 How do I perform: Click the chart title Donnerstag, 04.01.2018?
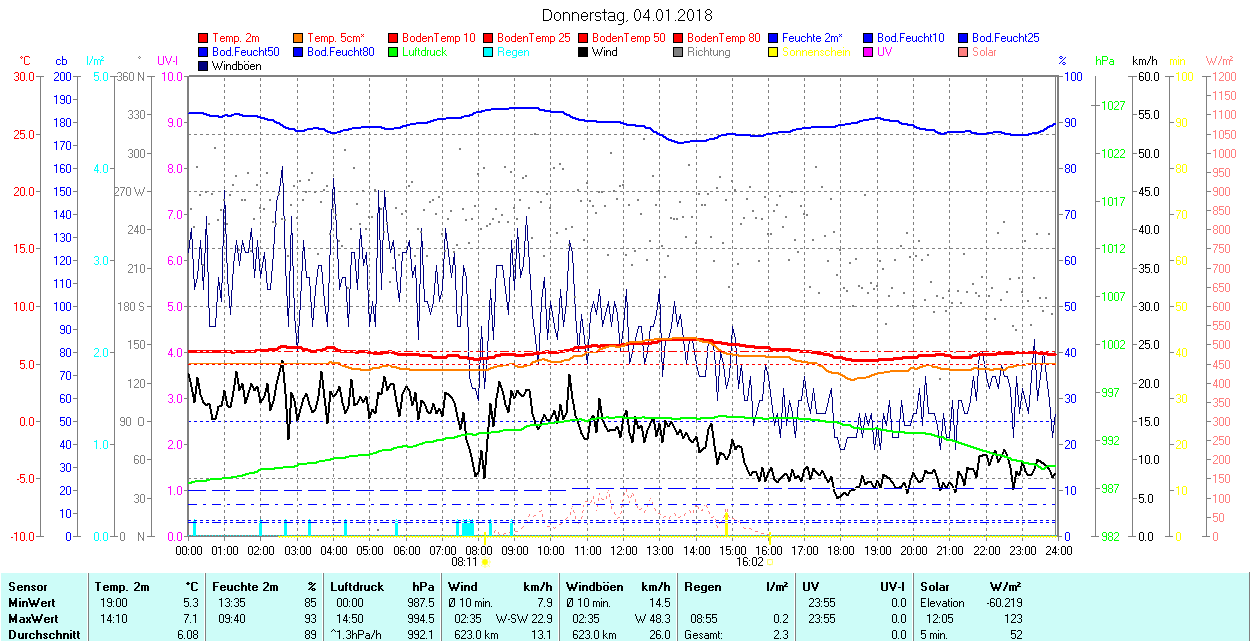pos(627,15)
